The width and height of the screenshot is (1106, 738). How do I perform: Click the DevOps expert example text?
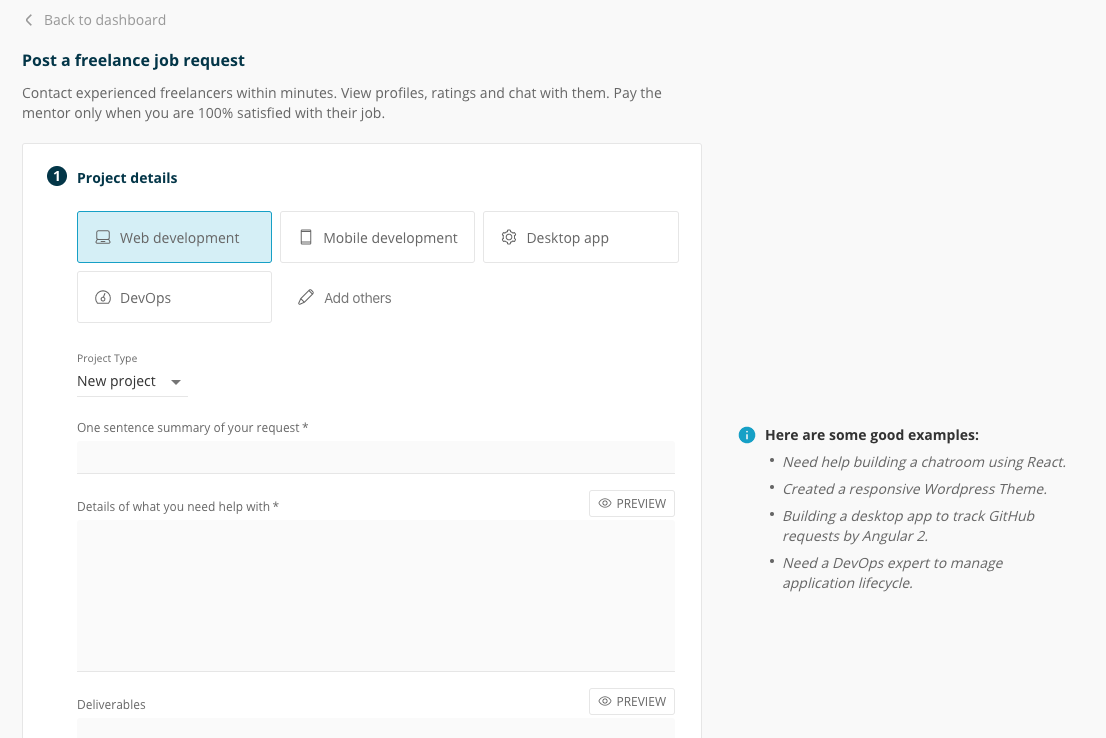point(892,573)
